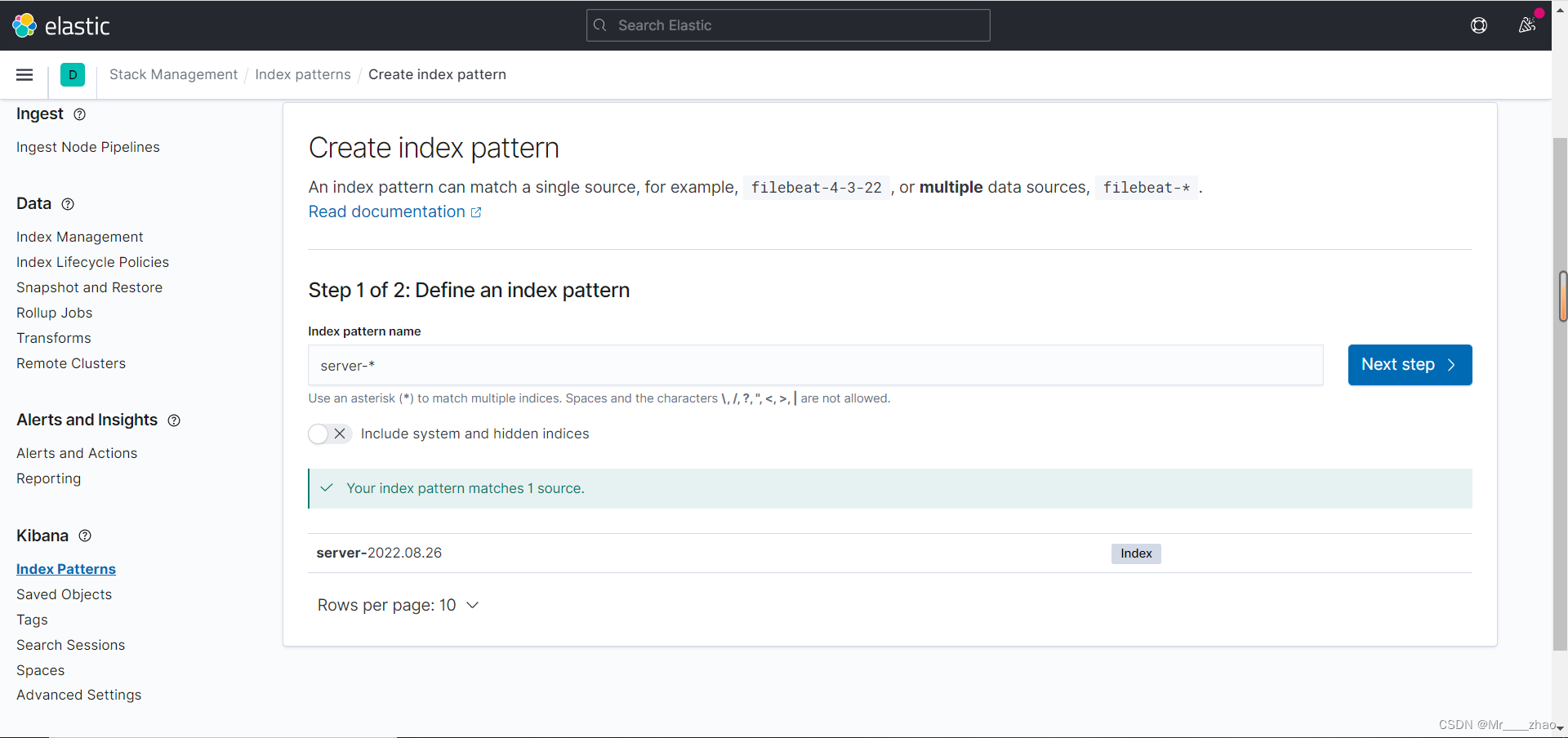Click the Kibana section help icon
The image size is (1568, 738).
point(85,536)
